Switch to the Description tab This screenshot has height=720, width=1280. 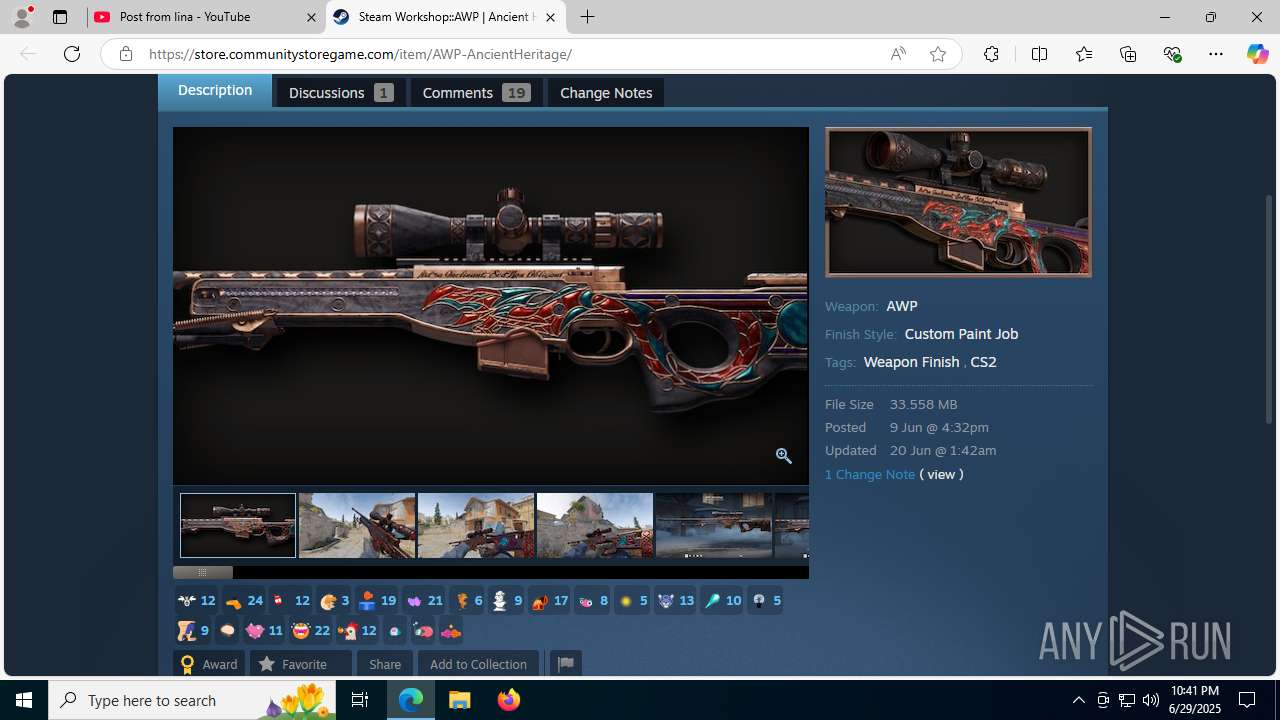tap(215, 90)
